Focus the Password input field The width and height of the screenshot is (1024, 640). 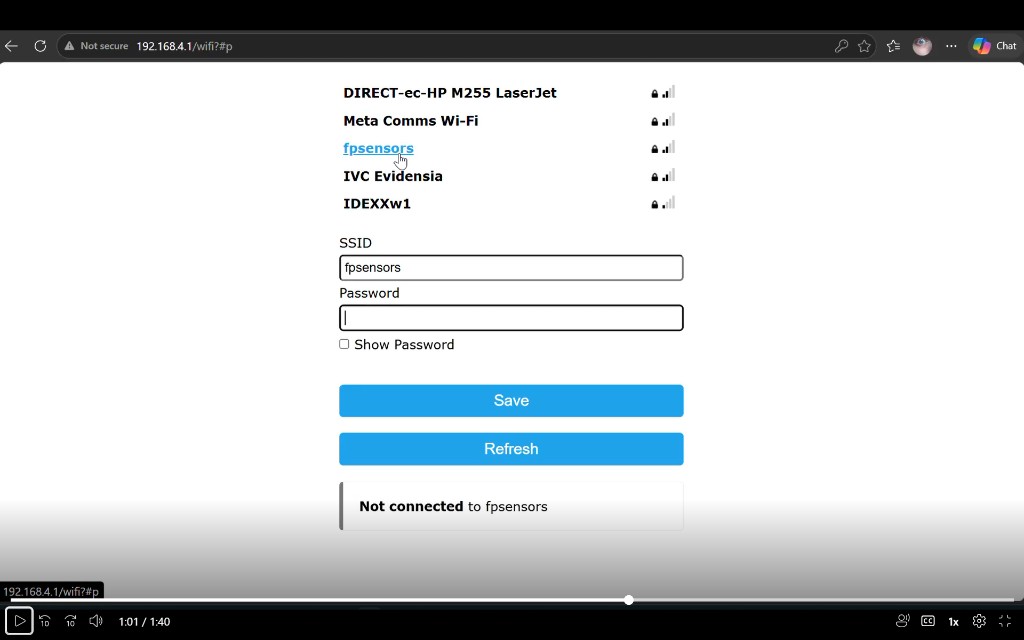[511, 318]
